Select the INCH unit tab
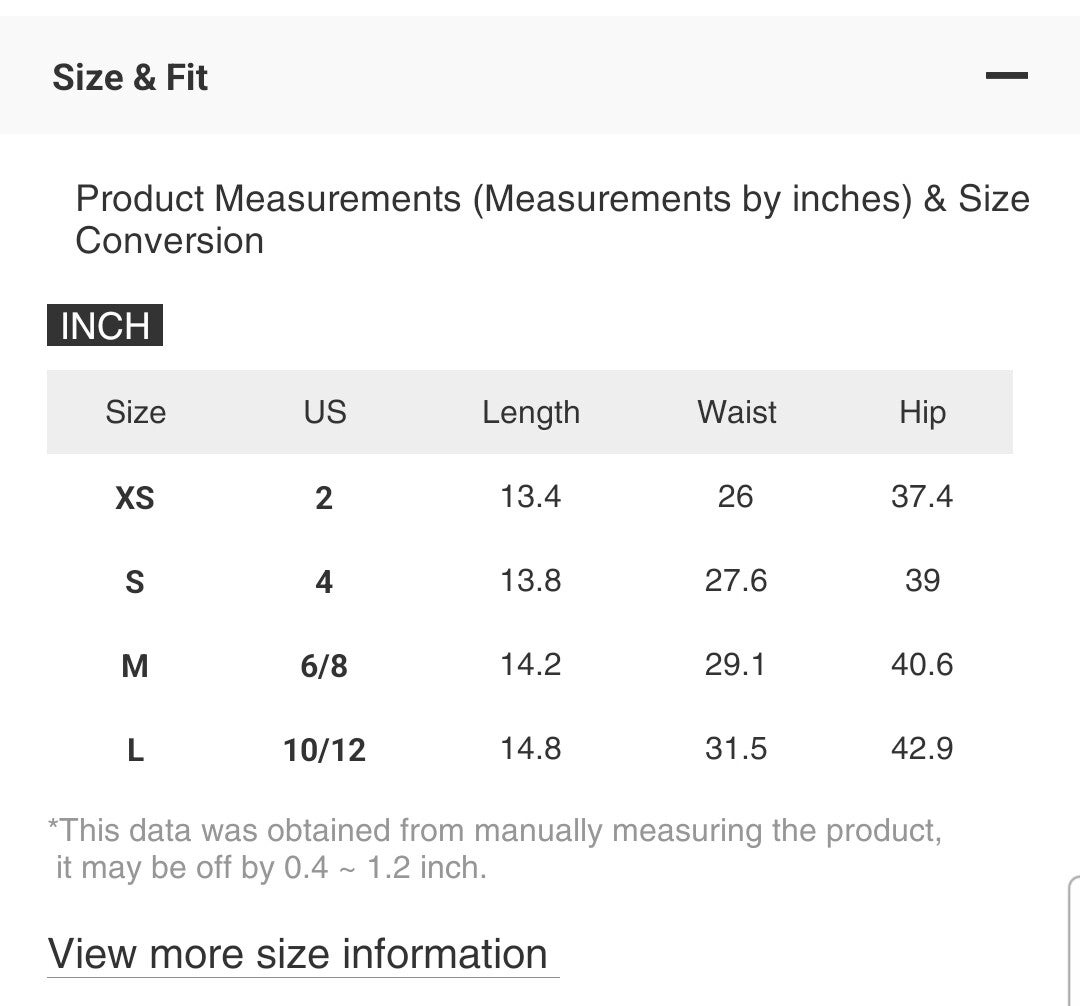Viewport: 1080px width, 1006px height. [x=105, y=326]
